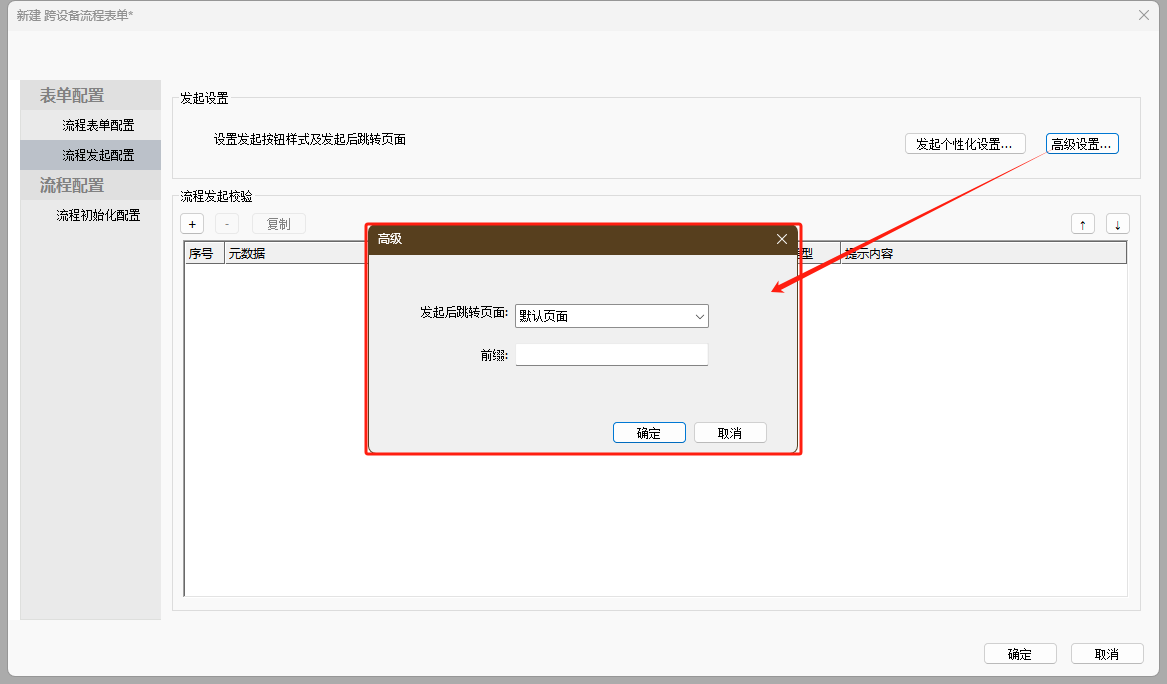
Task: Click the plus button to add a validation row
Action: [192, 224]
